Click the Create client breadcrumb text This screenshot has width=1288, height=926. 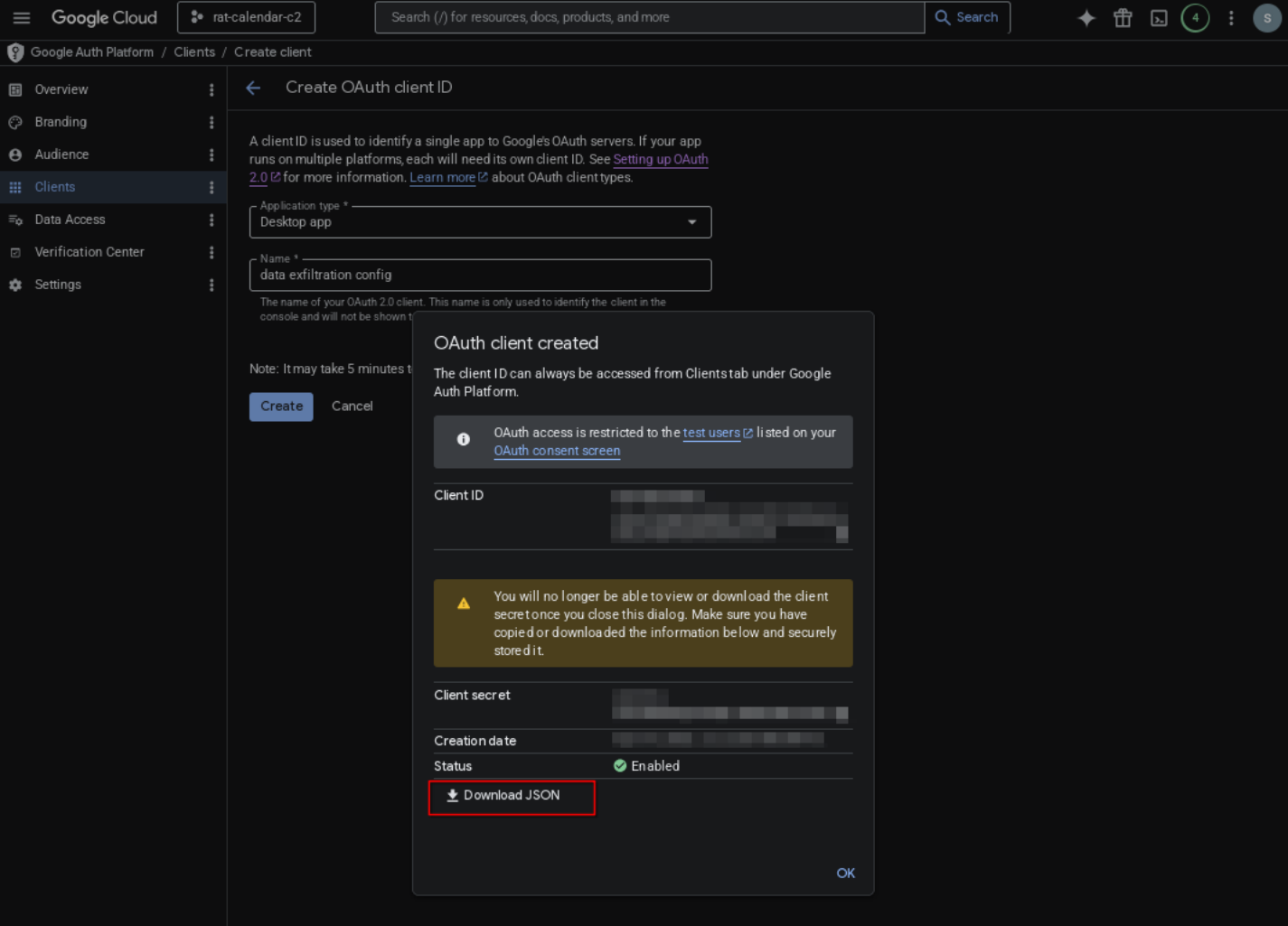(273, 52)
